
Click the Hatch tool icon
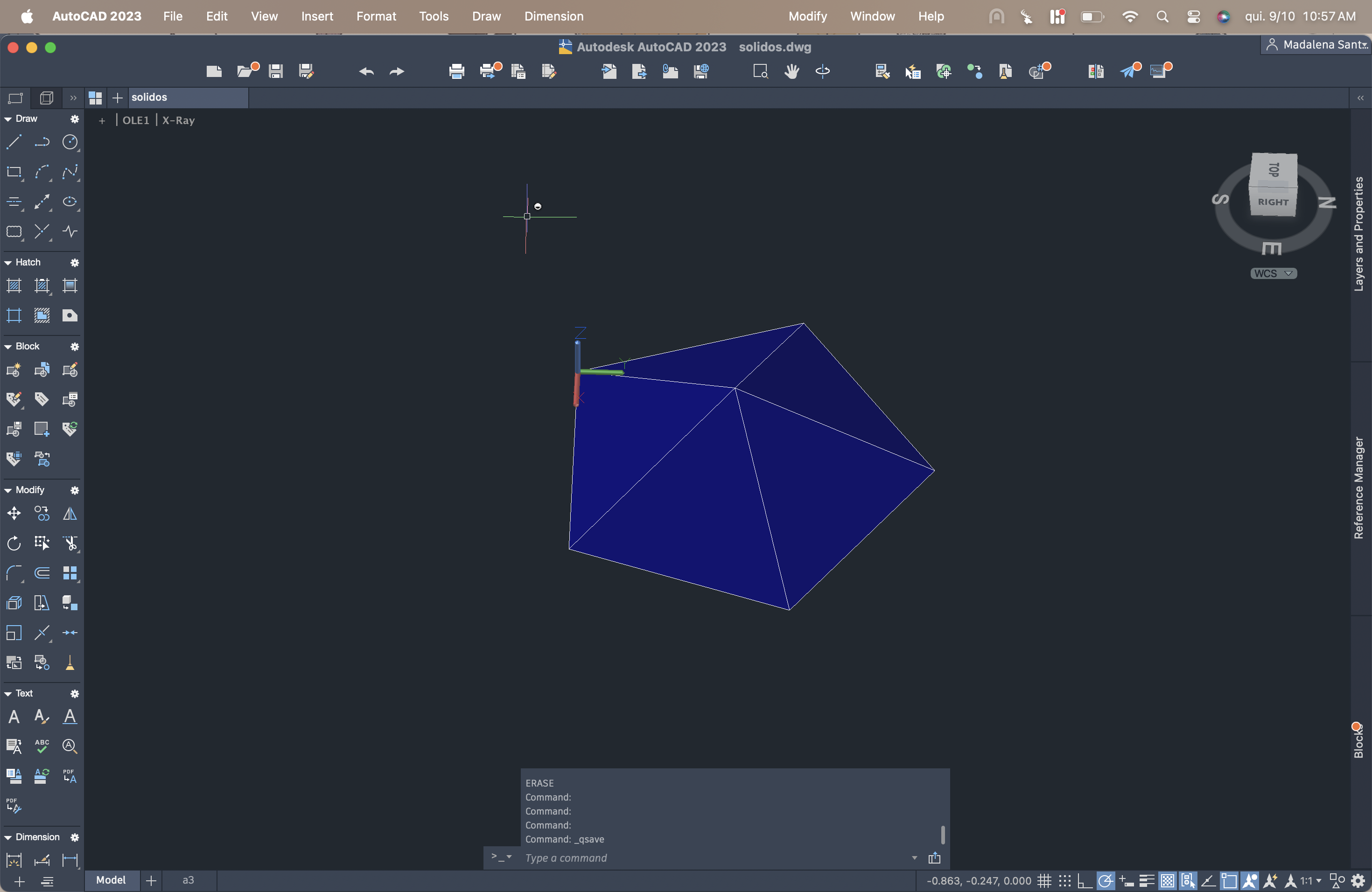14,285
